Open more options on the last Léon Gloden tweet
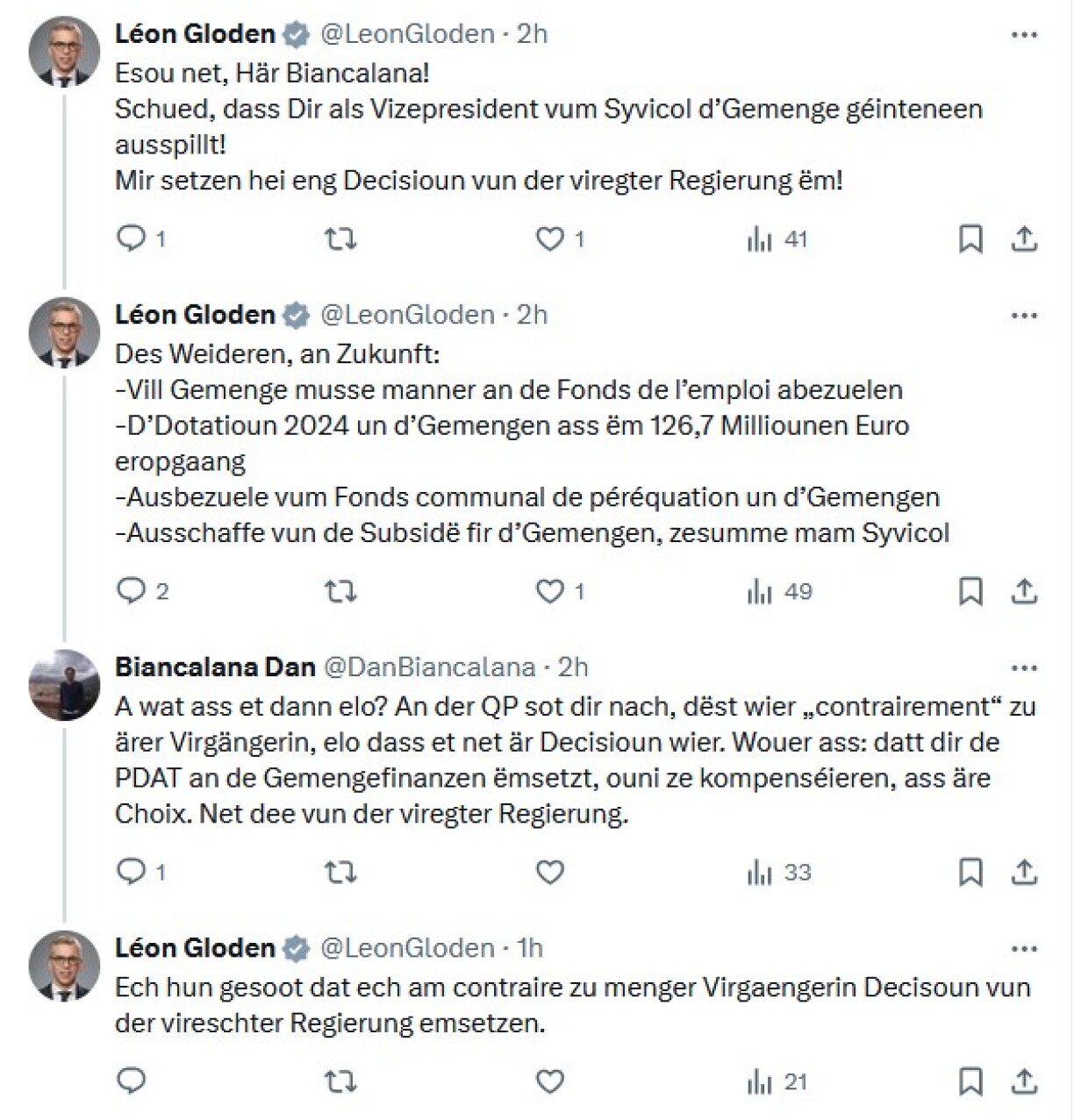The height and width of the screenshot is (1120, 1074). click(x=1024, y=949)
